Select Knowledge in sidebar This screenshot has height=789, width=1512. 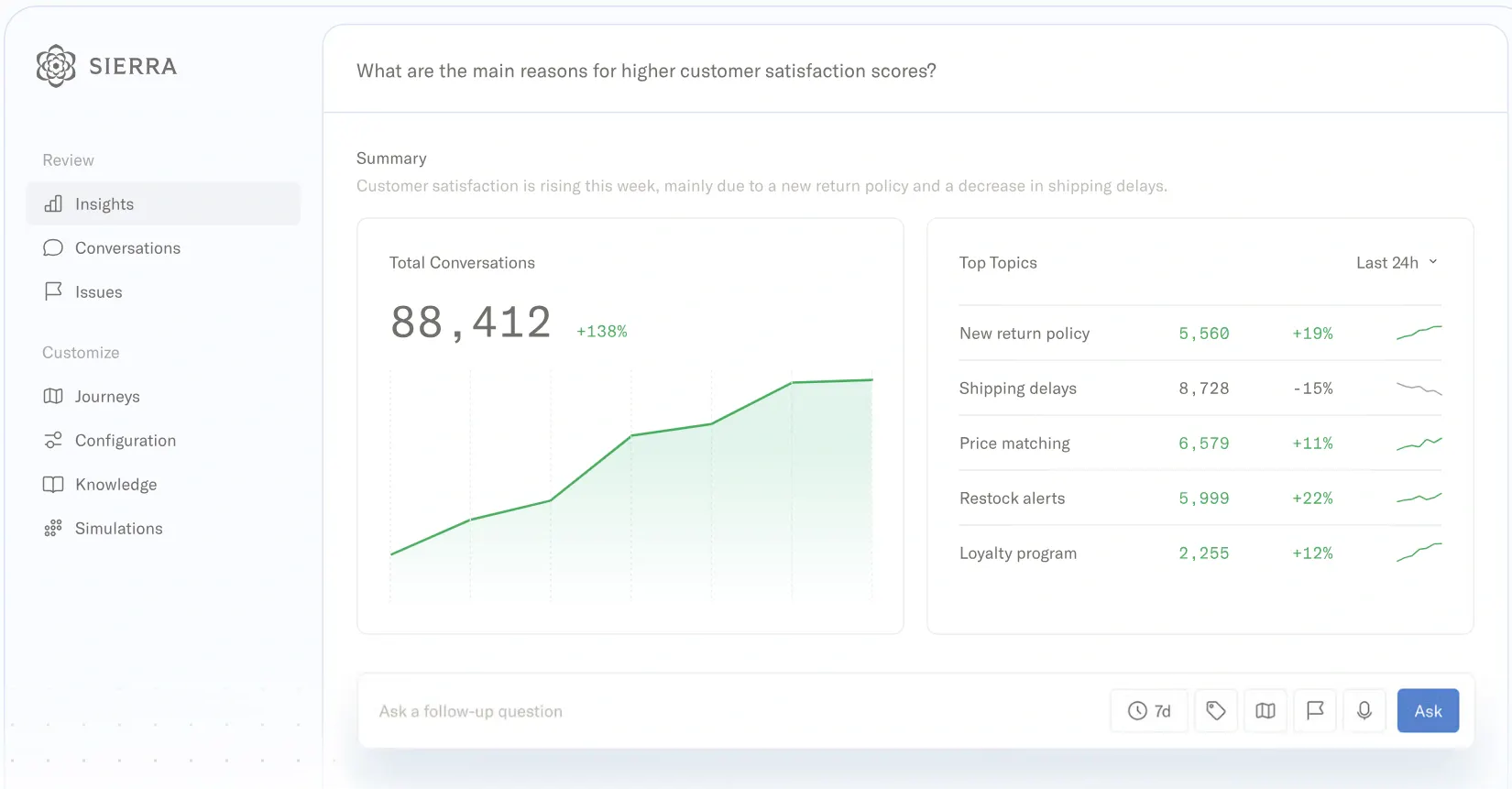tap(163, 484)
